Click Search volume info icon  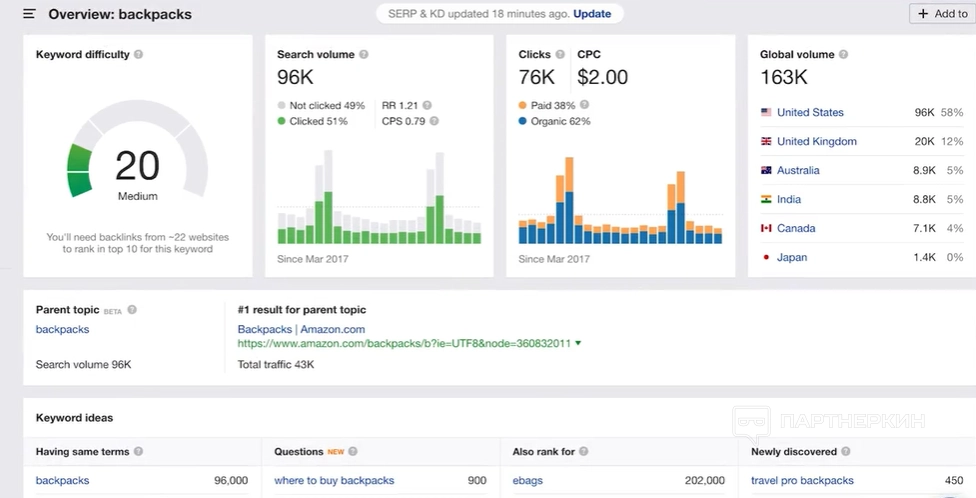pos(364,55)
